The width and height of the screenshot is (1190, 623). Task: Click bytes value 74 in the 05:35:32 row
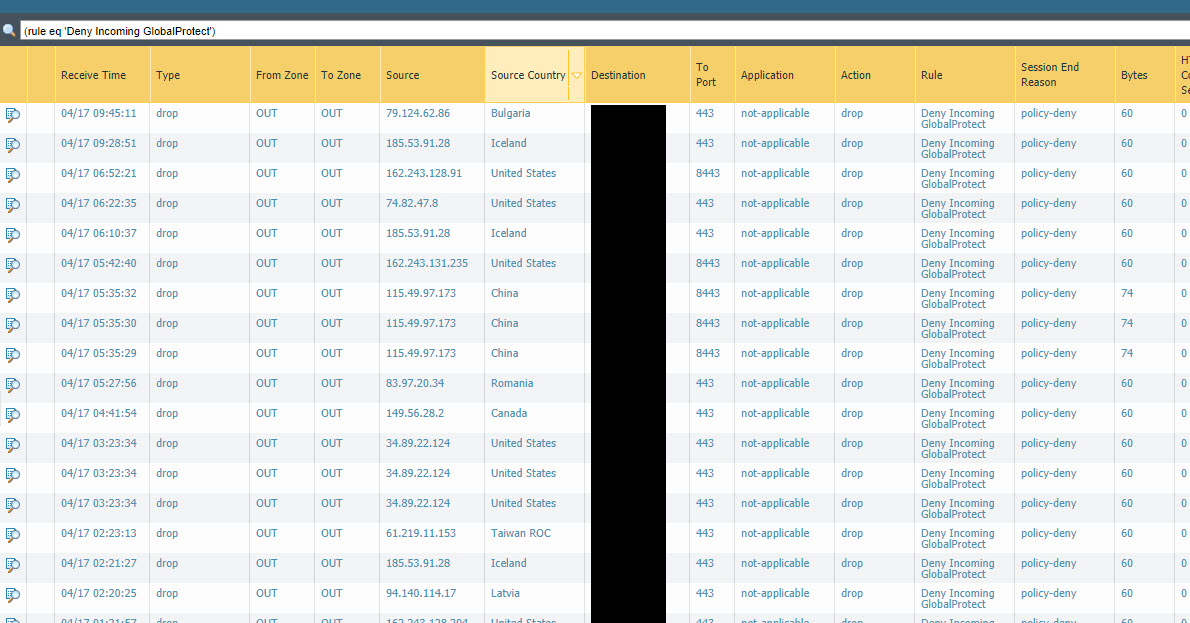pyautogui.click(x=1126, y=293)
